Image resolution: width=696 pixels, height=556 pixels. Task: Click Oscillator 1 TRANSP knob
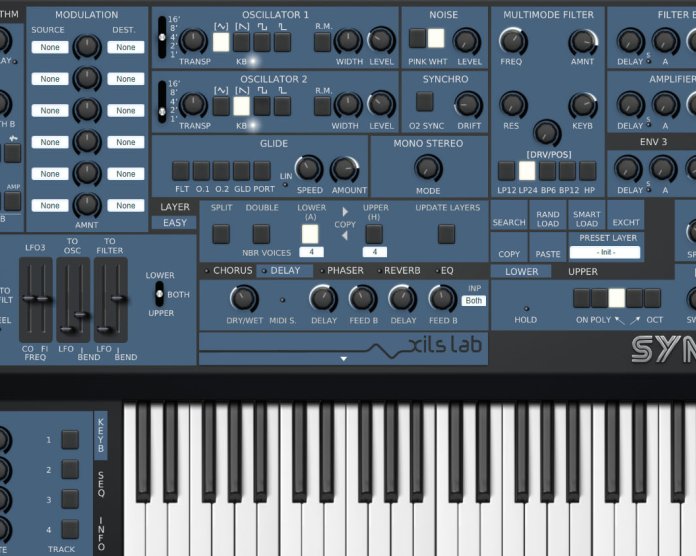point(193,41)
